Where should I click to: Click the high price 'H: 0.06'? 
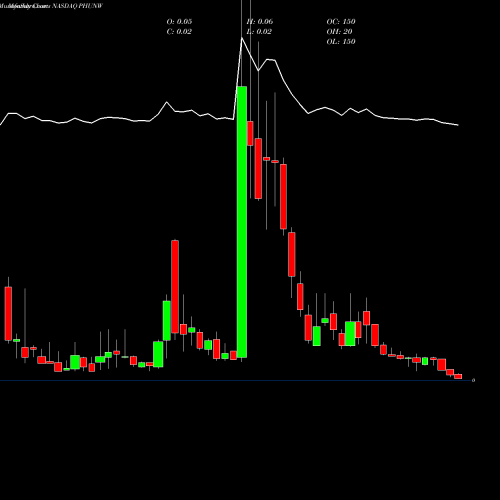coord(260,21)
